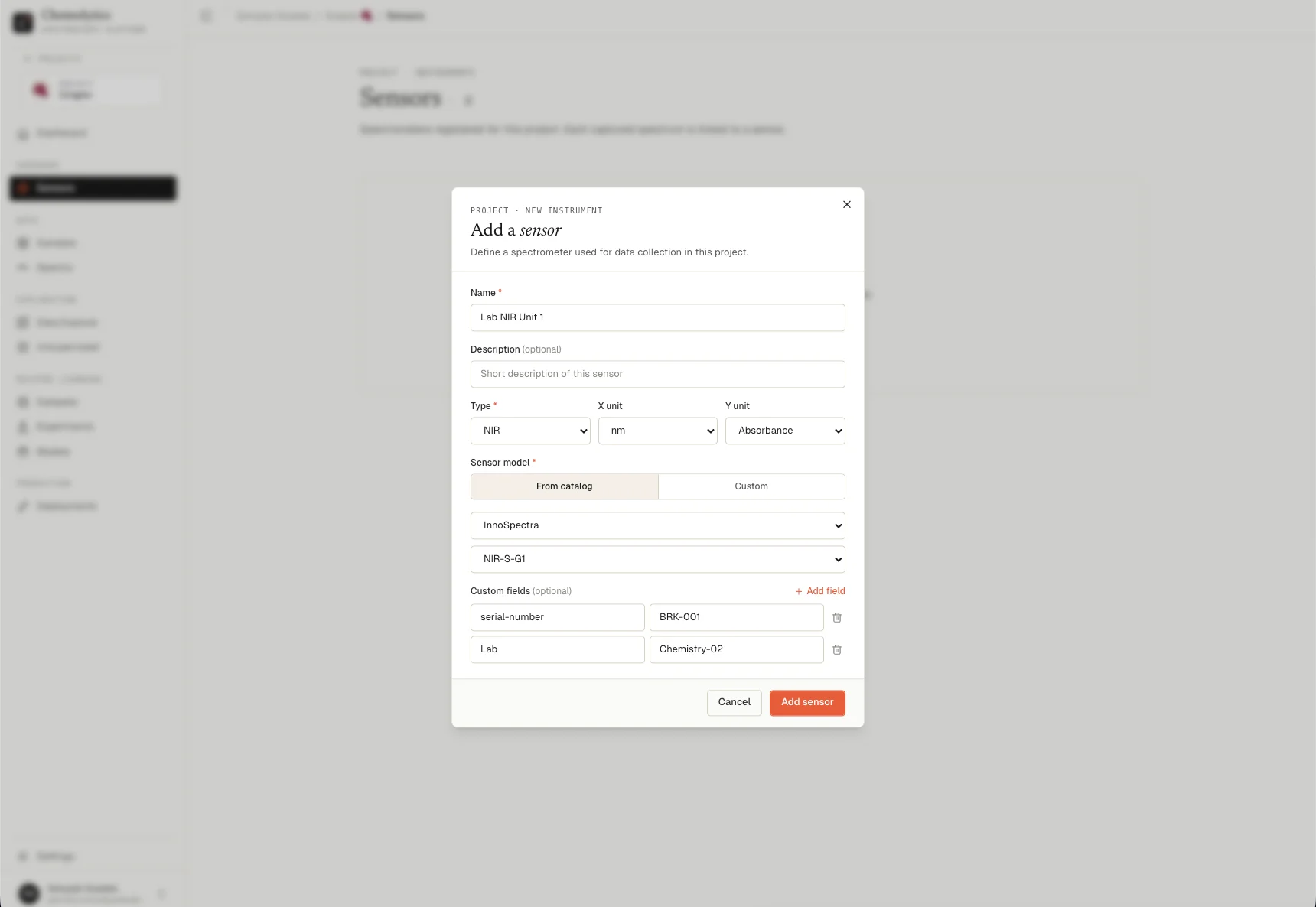Image resolution: width=1316 pixels, height=907 pixels.
Task: Click the Custom fields (optional) label
Action: [521, 591]
